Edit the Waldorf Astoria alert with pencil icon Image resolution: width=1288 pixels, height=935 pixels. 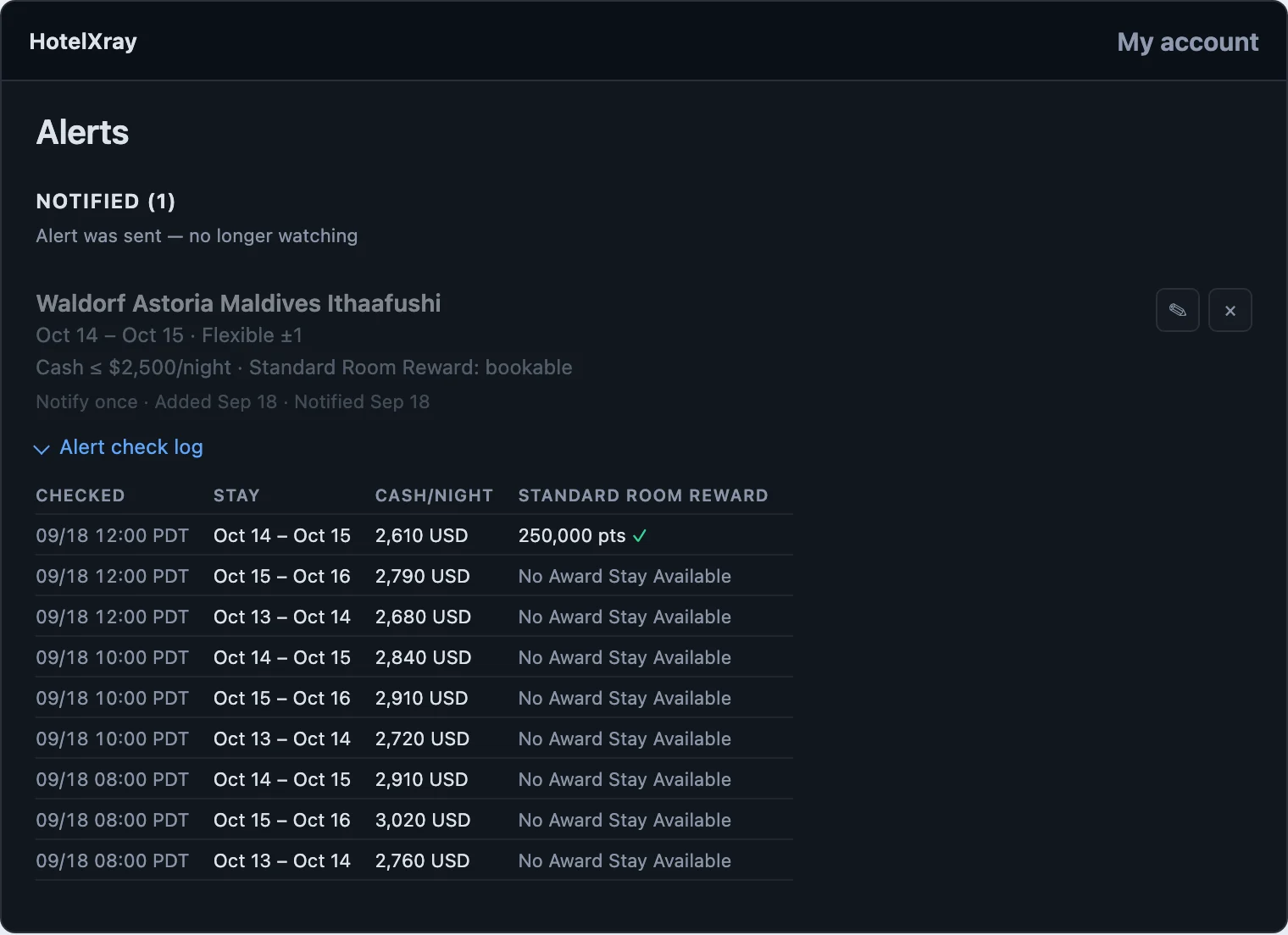1178,310
